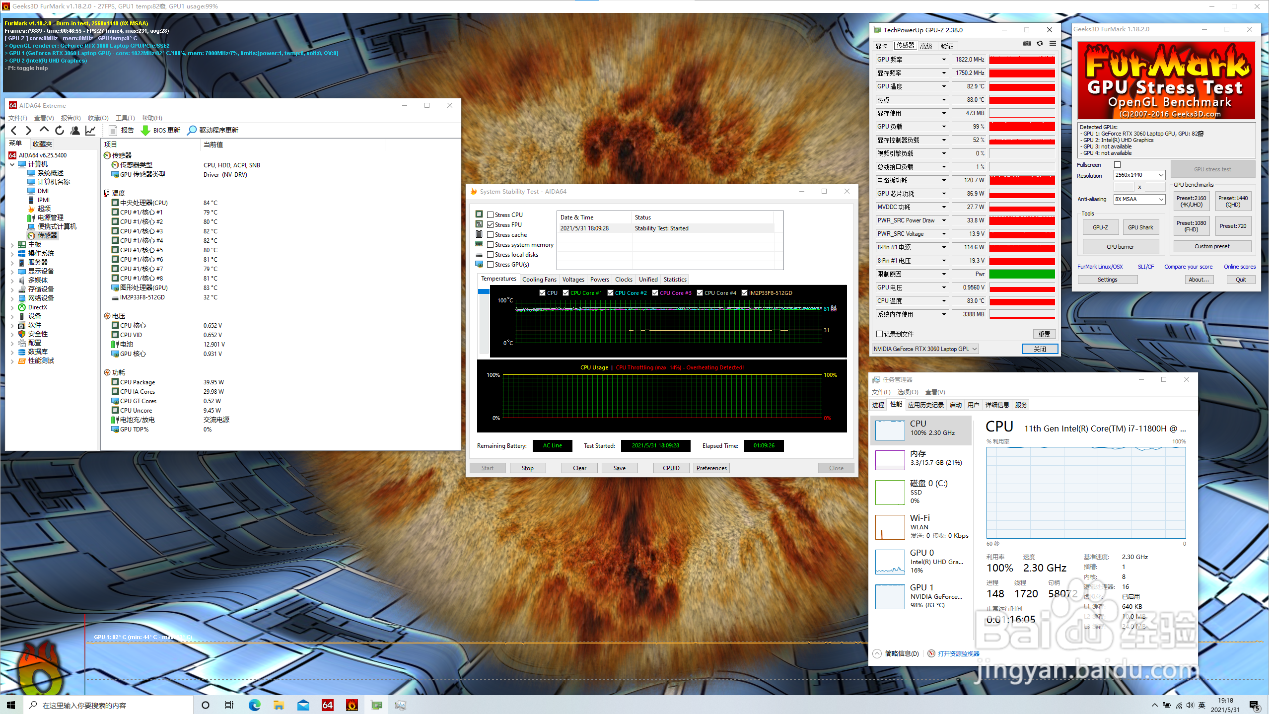Click the GPU-Z screenshot camera icon
1269x714 pixels.
[x=1027, y=44]
